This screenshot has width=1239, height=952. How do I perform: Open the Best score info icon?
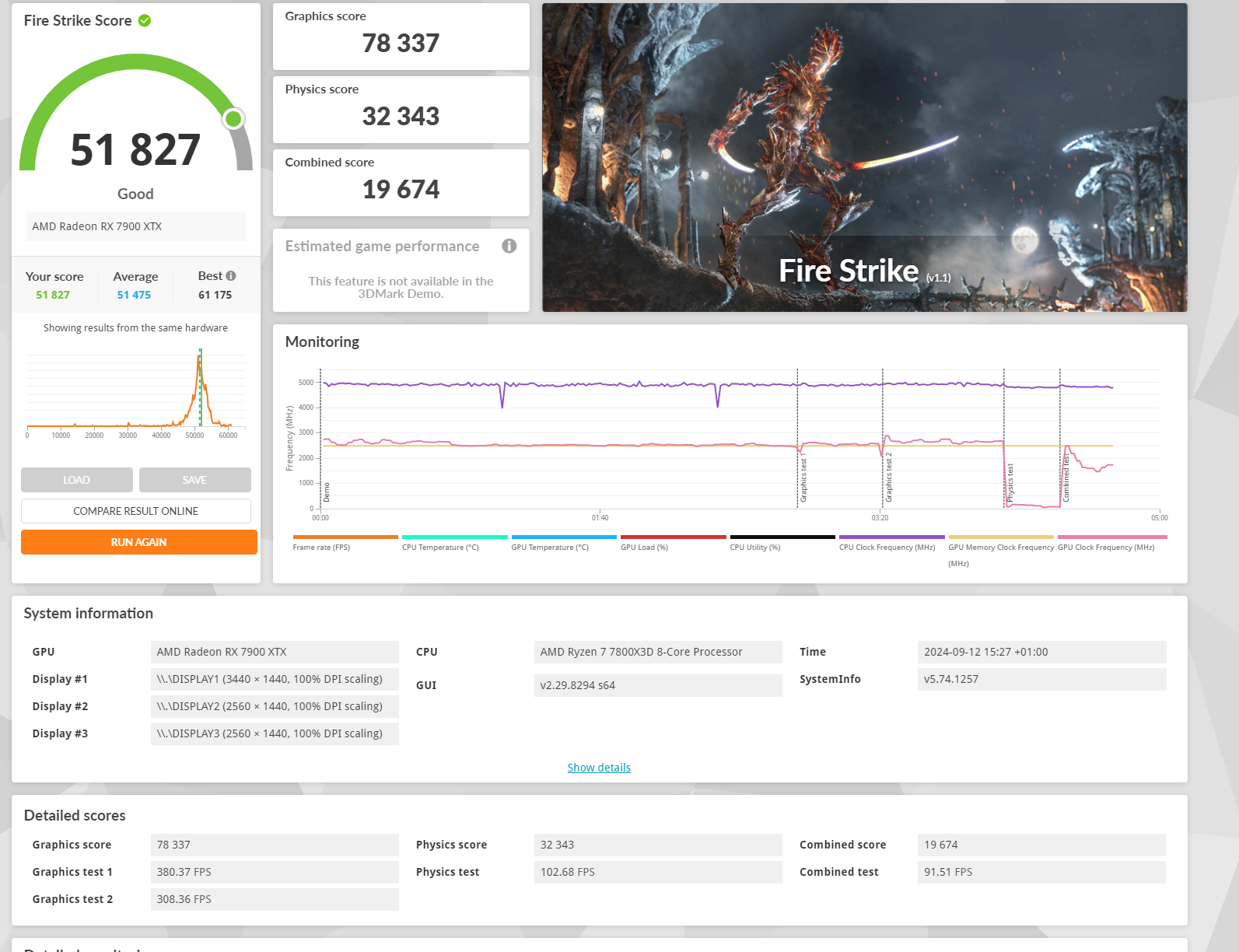click(x=231, y=276)
